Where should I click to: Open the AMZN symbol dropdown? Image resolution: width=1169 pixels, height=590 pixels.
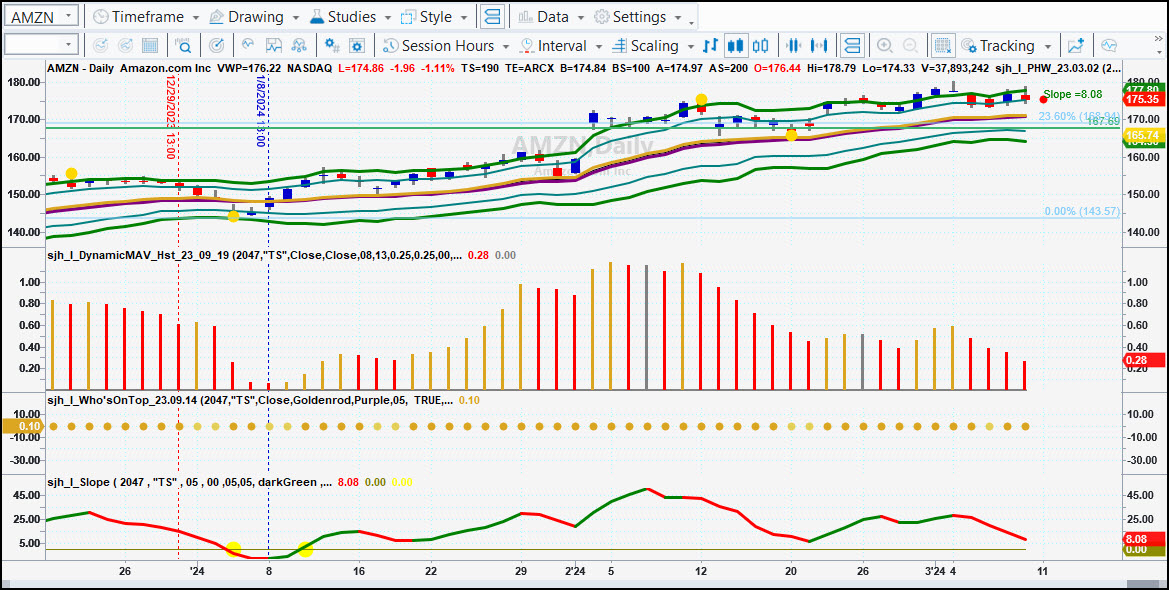69,16
